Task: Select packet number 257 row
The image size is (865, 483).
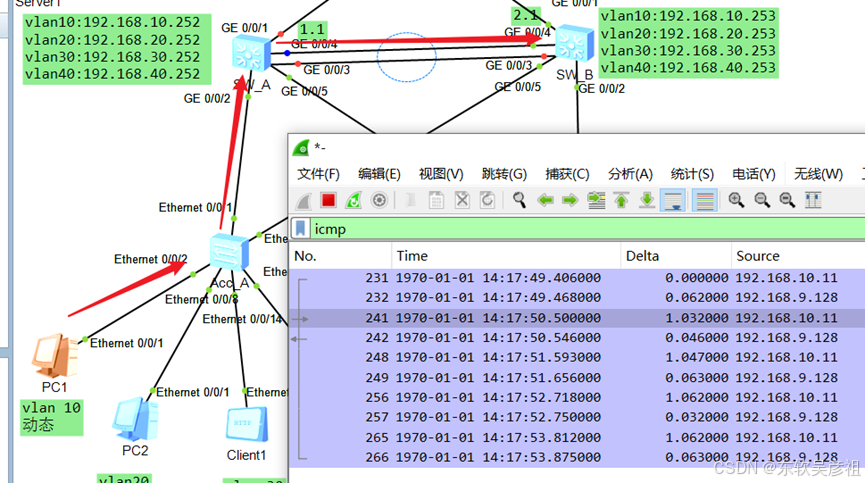Action: 577,417
